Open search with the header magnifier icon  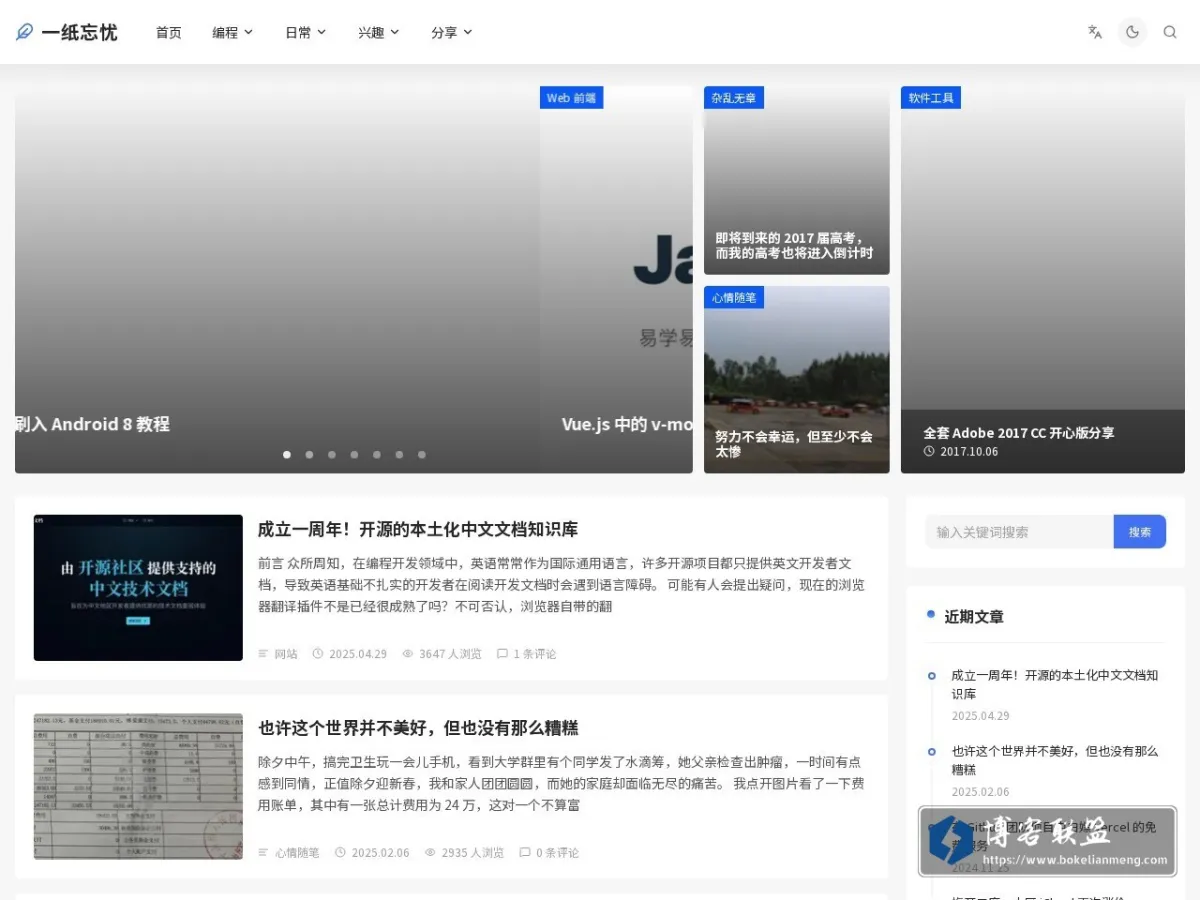coord(1170,32)
